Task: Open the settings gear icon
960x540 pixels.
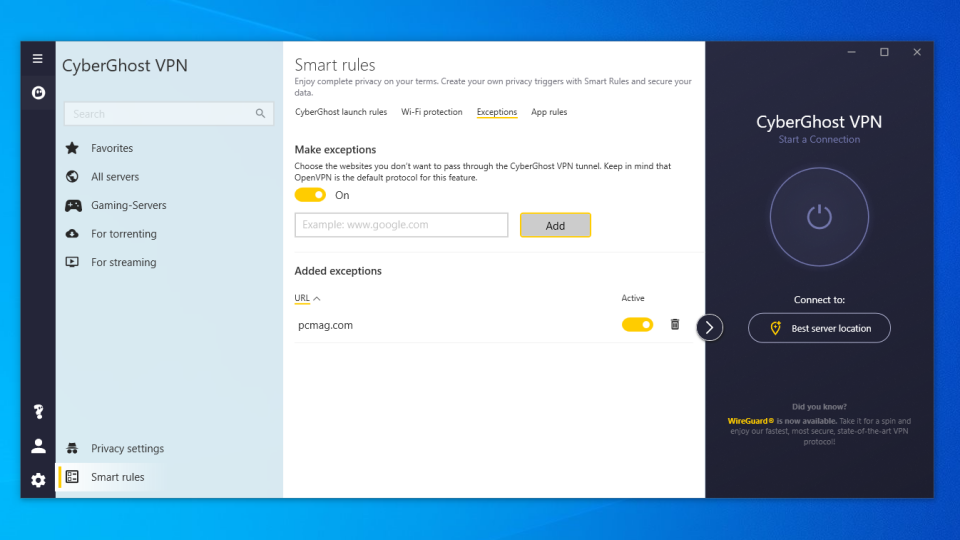Action: 38,480
